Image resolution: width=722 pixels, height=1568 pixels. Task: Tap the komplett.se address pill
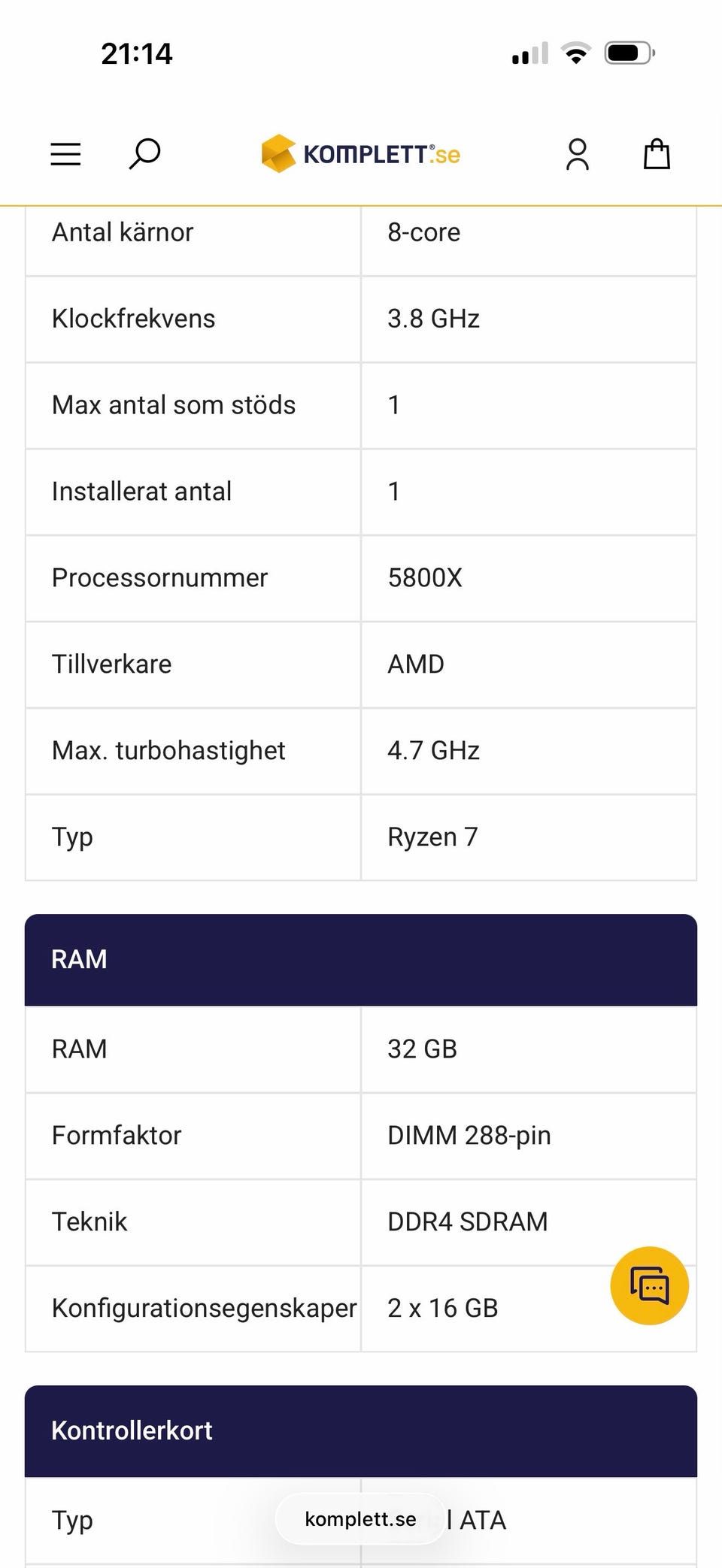(360, 1519)
